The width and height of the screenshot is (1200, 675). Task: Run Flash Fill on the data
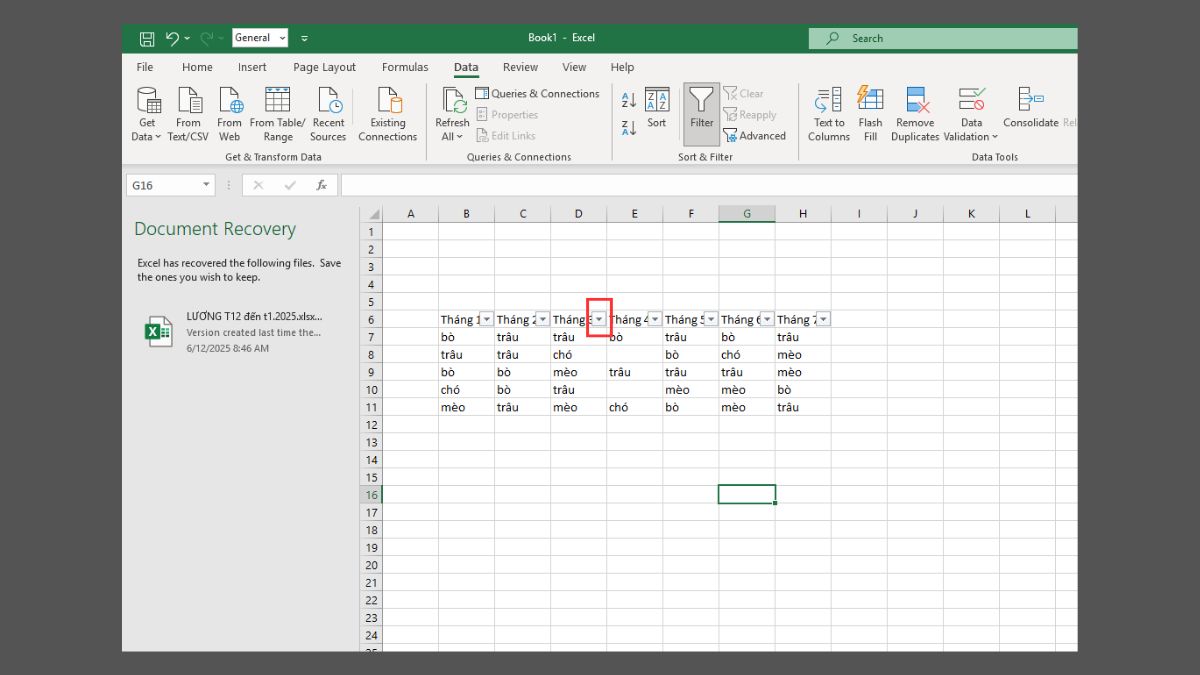[x=869, y=112]
